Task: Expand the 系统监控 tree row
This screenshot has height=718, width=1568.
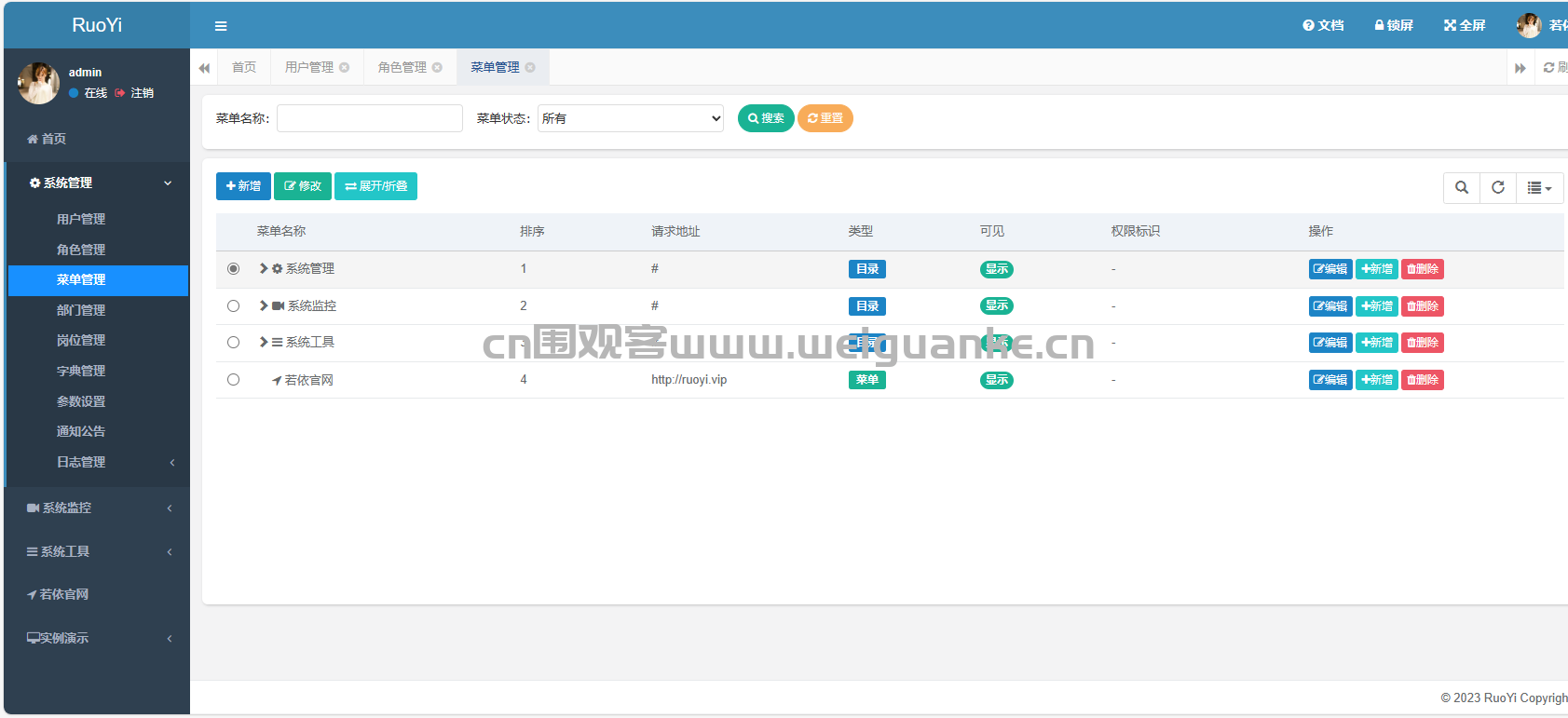Action: tap(264, 305)
